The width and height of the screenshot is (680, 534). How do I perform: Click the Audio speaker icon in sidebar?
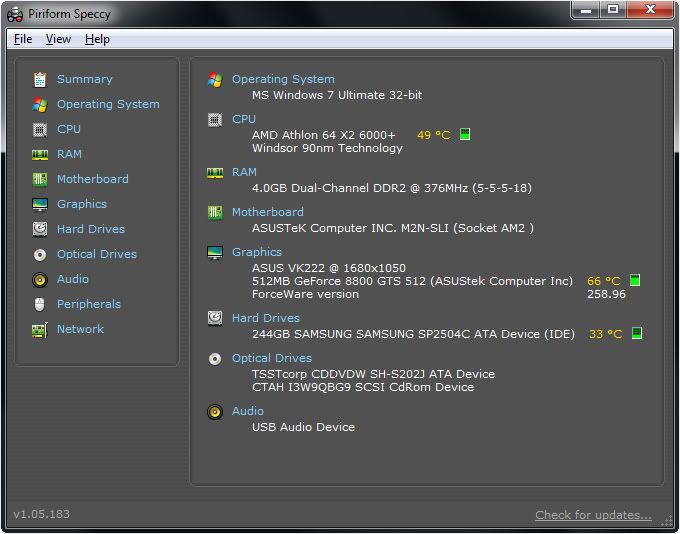[x=40, y=280]
